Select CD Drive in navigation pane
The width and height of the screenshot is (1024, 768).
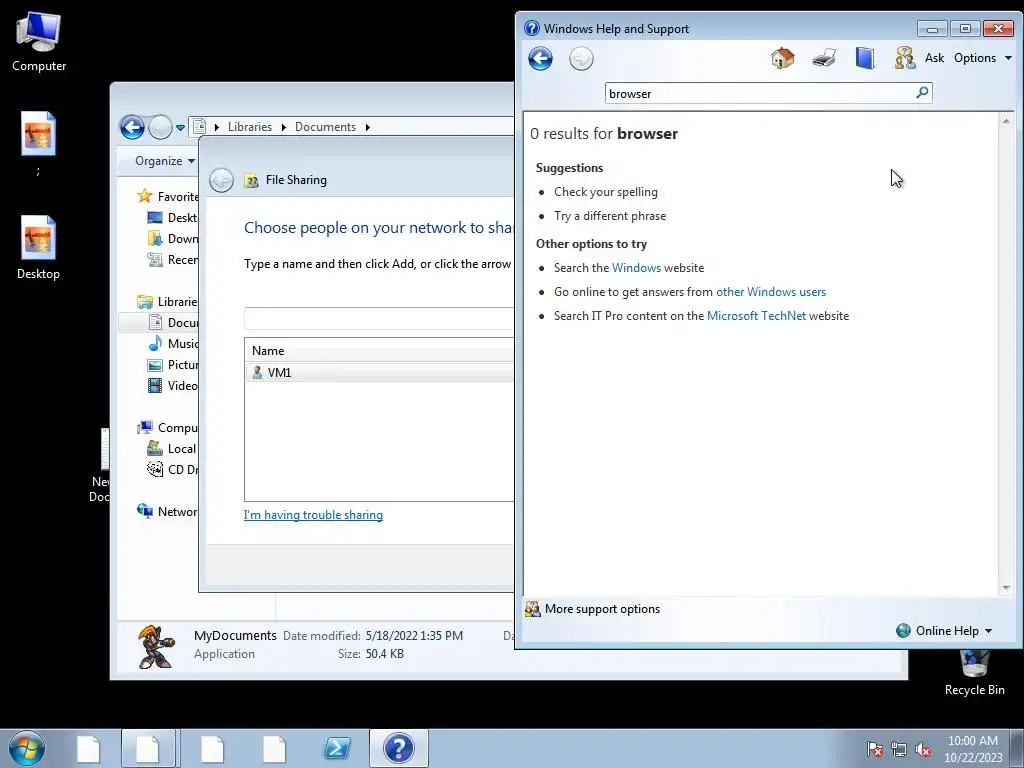[x=172, y=470]
